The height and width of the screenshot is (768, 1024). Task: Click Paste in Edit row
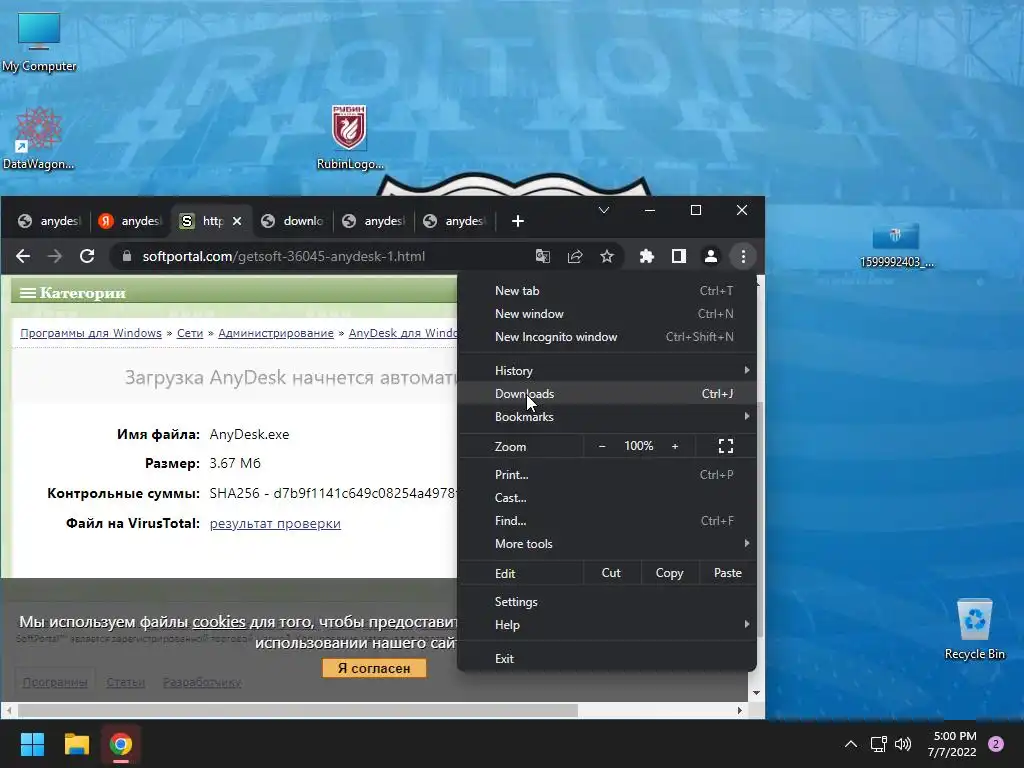coord(728,573)
